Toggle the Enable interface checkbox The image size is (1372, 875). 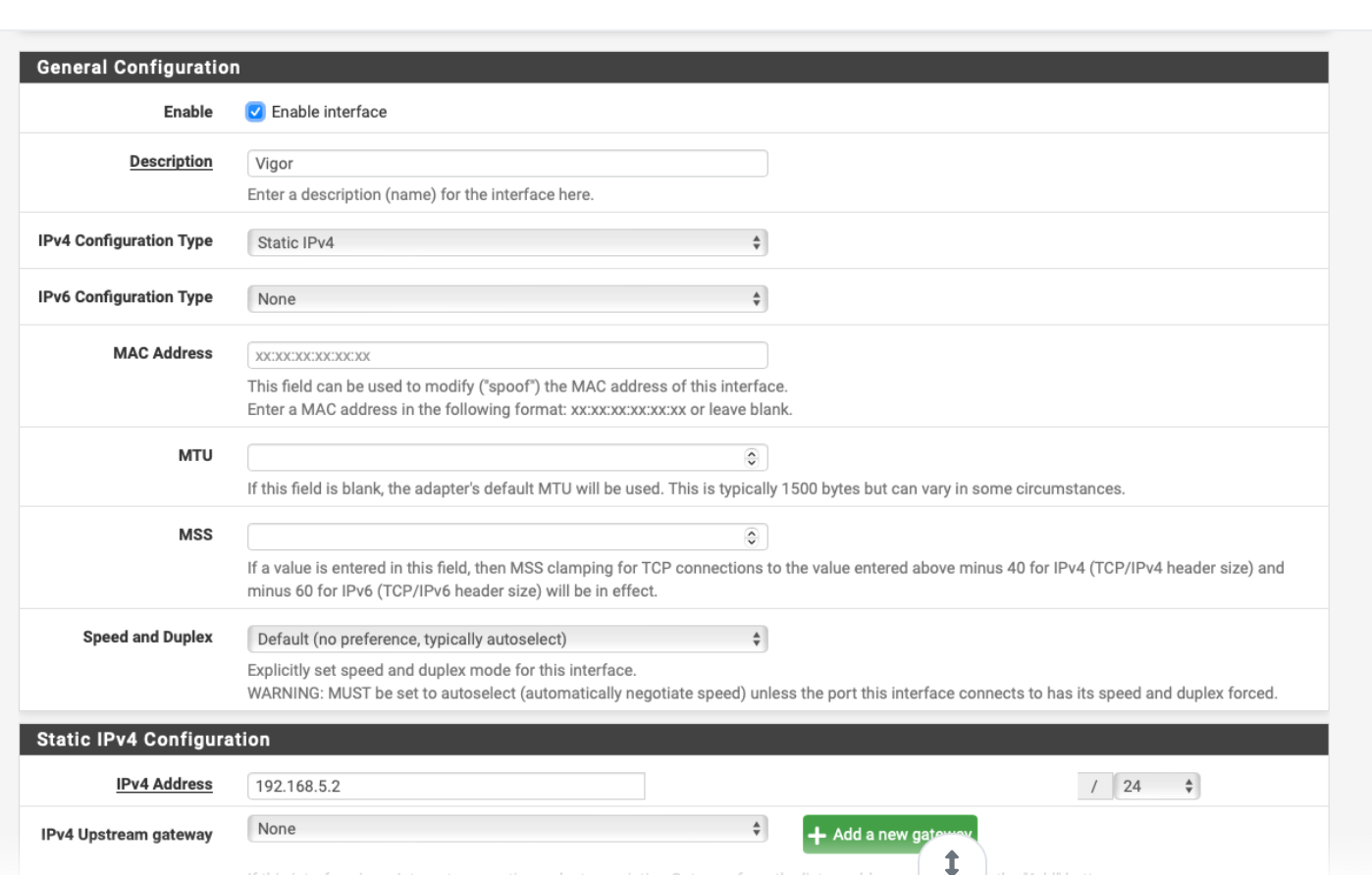(x=255, y=112)
